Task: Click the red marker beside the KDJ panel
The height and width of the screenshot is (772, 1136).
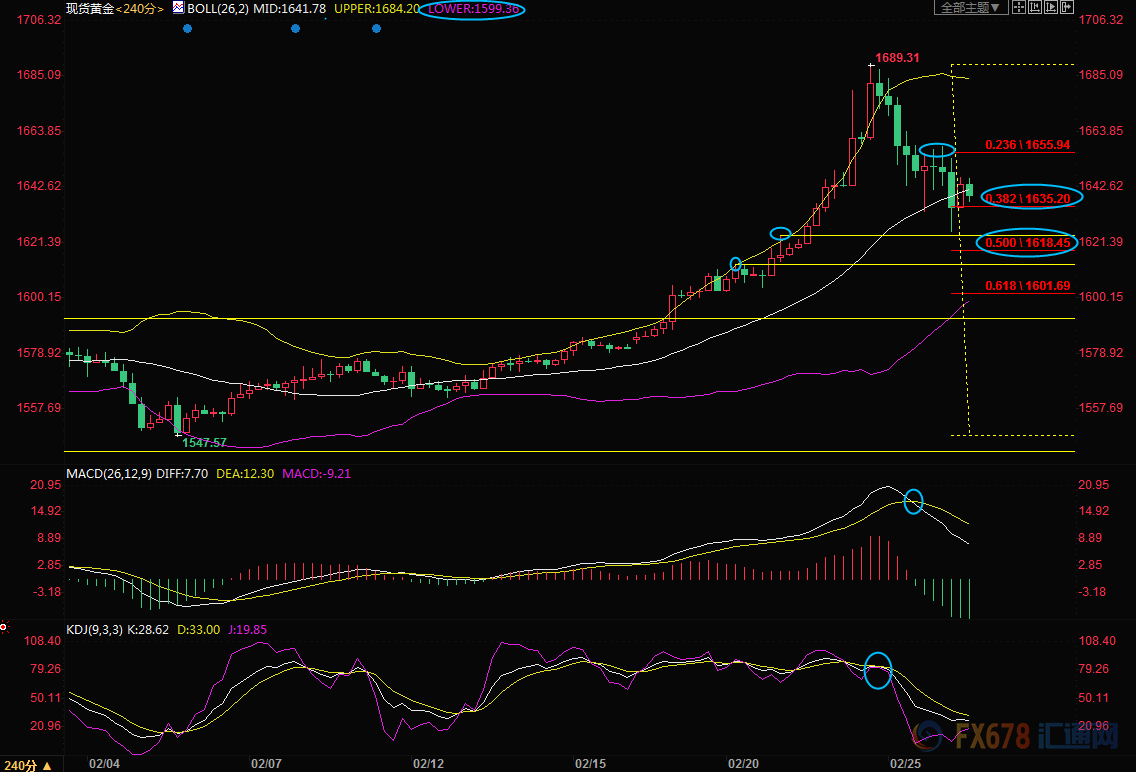Action: pyautogui.click(x=4, y=626)
